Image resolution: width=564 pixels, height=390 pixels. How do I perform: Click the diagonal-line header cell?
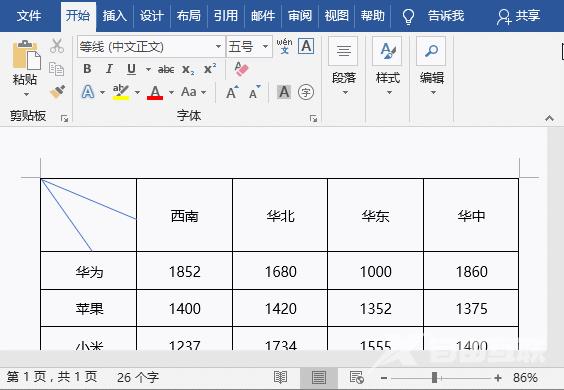(x=88, y=215)
